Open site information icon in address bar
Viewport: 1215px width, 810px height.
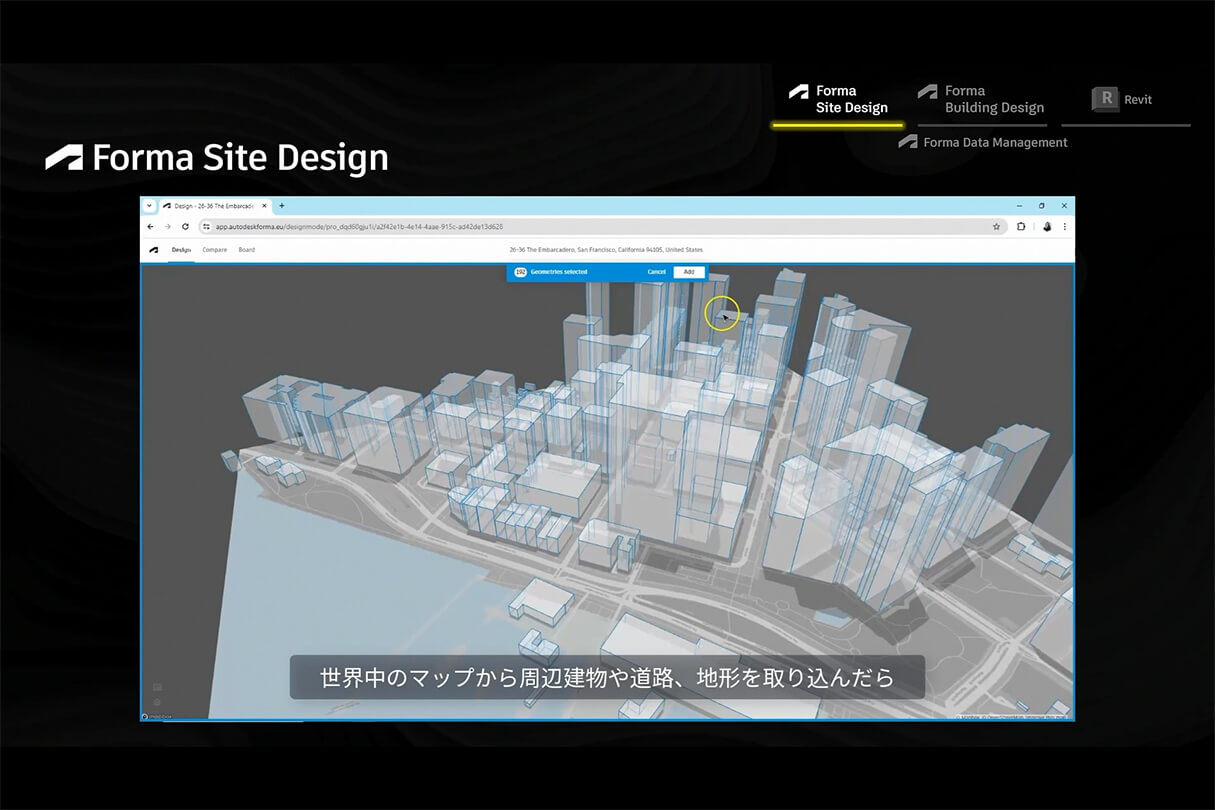coord(207,227)
